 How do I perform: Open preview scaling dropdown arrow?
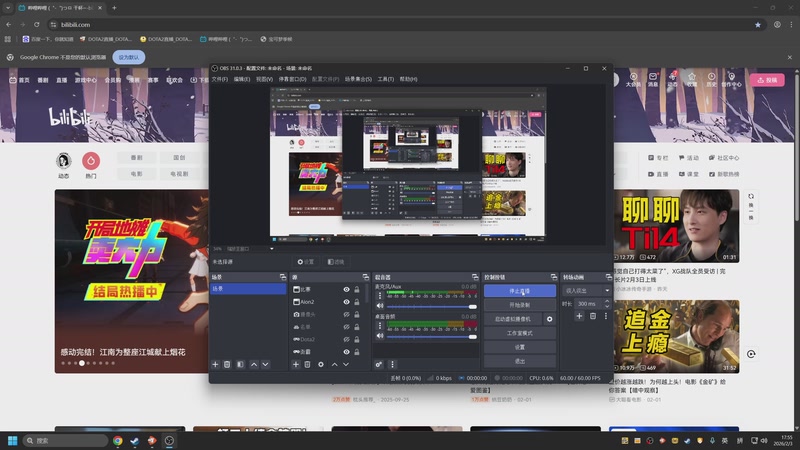coord(271,249)
